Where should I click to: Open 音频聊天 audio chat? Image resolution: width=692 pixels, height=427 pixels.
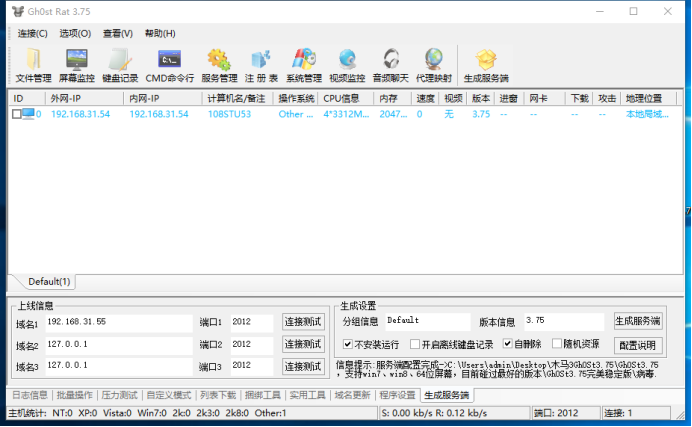tap(391, 65)
